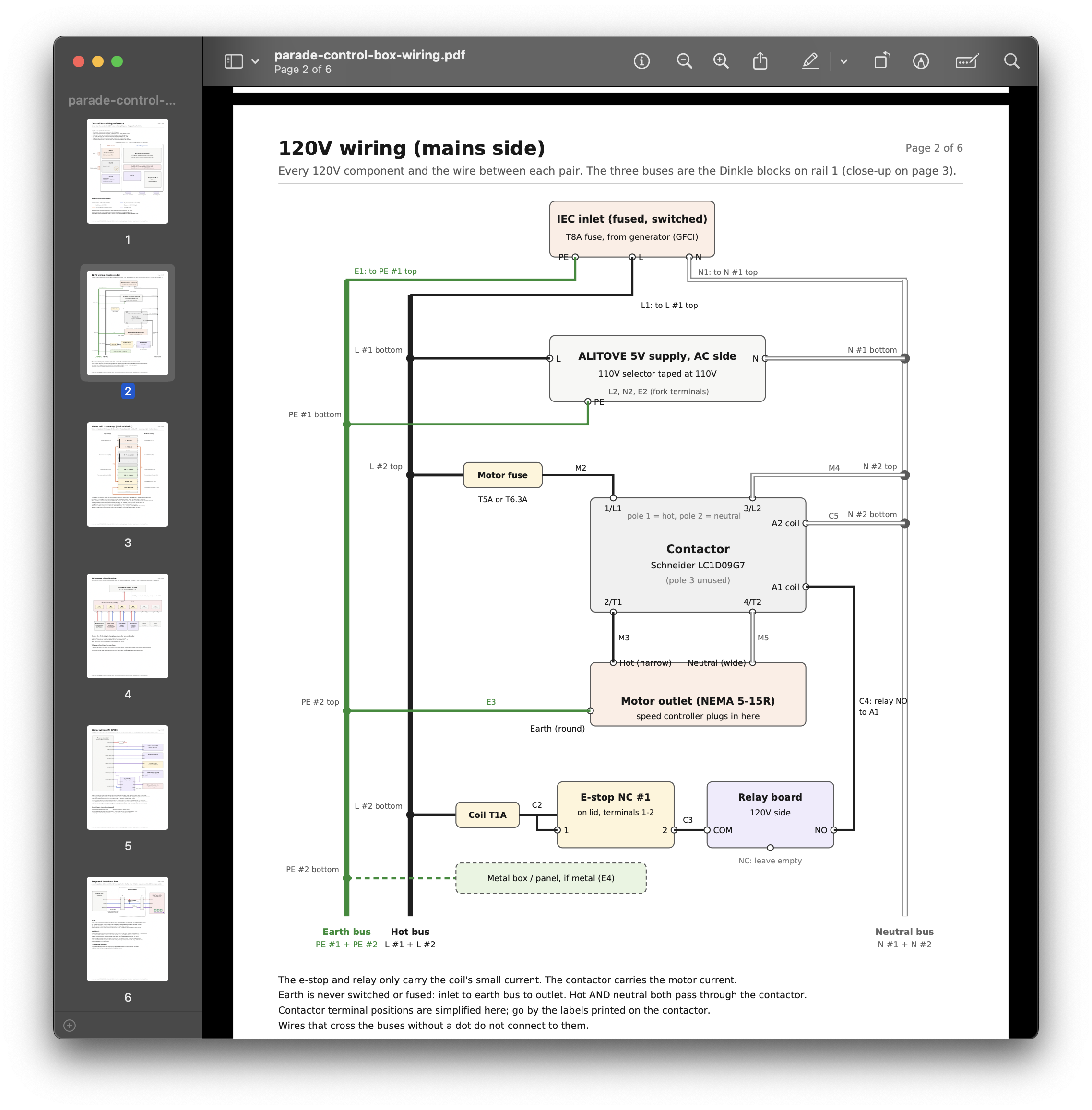Click the 'Earth bus' label
Image resolution: width=1092 pixels, height=1110 pixels.
(x=346, y=932)
